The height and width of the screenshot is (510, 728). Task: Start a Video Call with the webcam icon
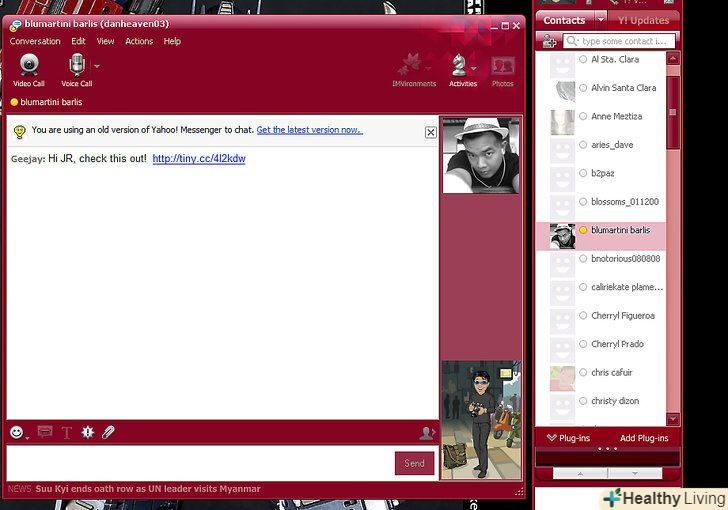tap(29, 70)
